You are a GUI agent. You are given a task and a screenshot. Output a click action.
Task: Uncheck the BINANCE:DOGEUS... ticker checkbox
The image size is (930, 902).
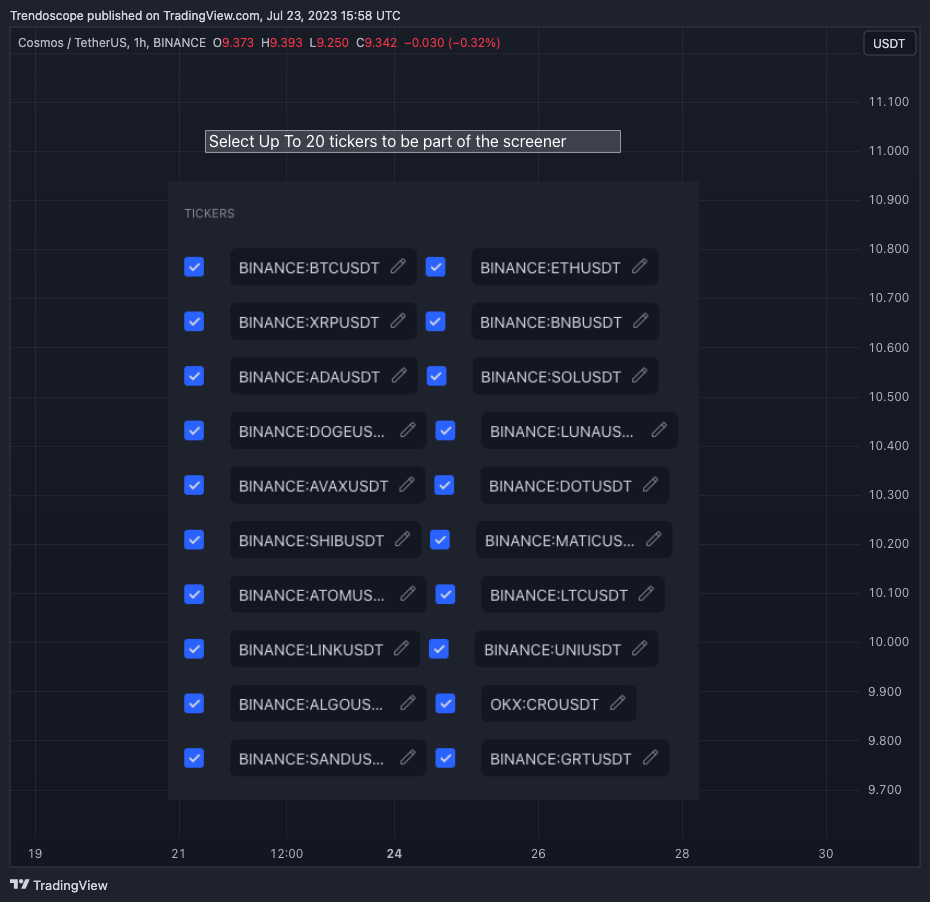pyautogui.click(x=194, y=431)
